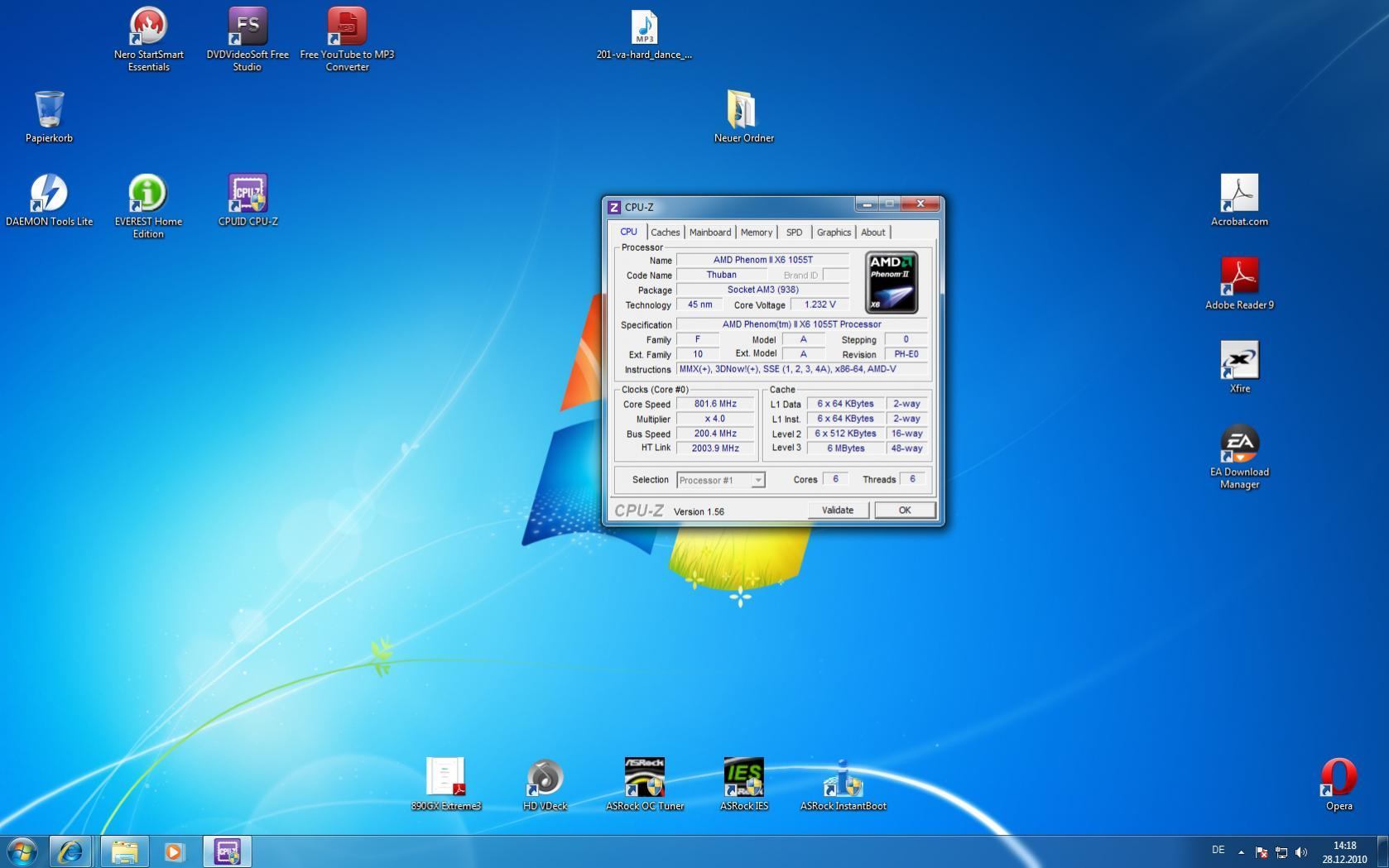Click the Core Voltage 1.232 V value

819,305
